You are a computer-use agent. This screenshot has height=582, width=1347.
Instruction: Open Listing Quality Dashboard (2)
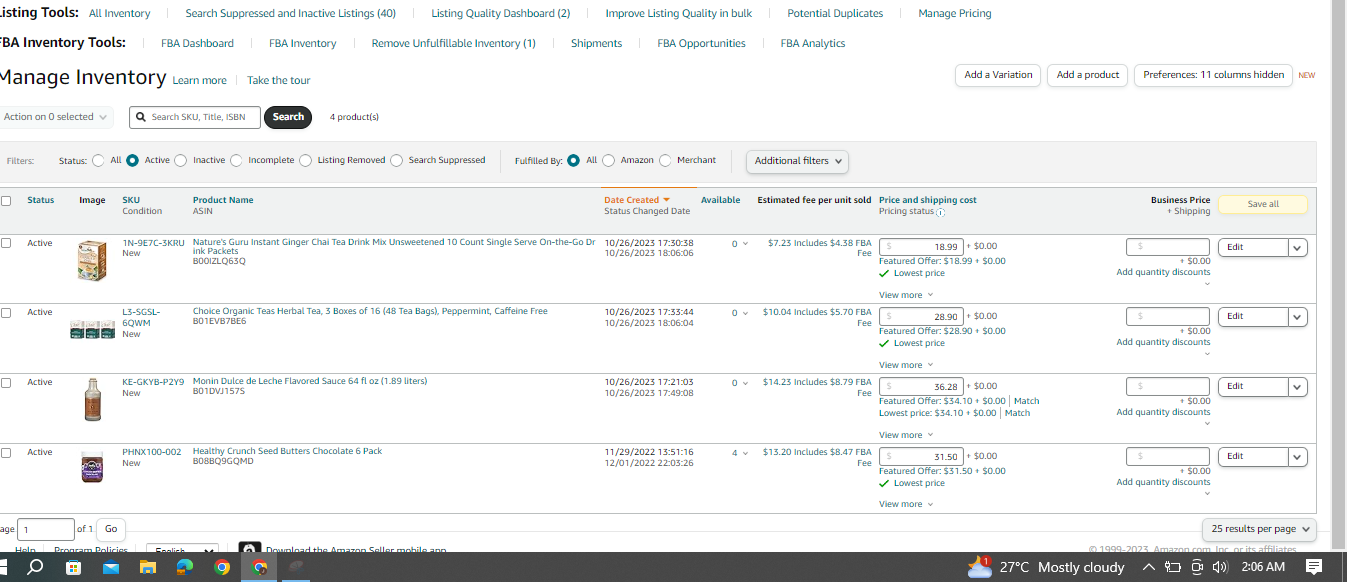coord(500,13)
